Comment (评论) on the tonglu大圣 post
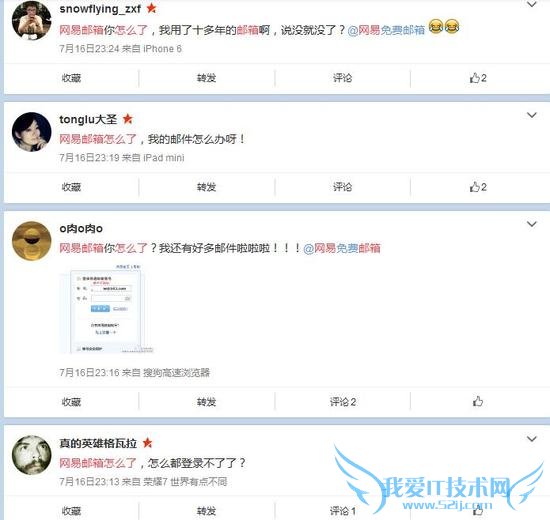550x520 pixels. pyautogui.click(x=342, y=187)
